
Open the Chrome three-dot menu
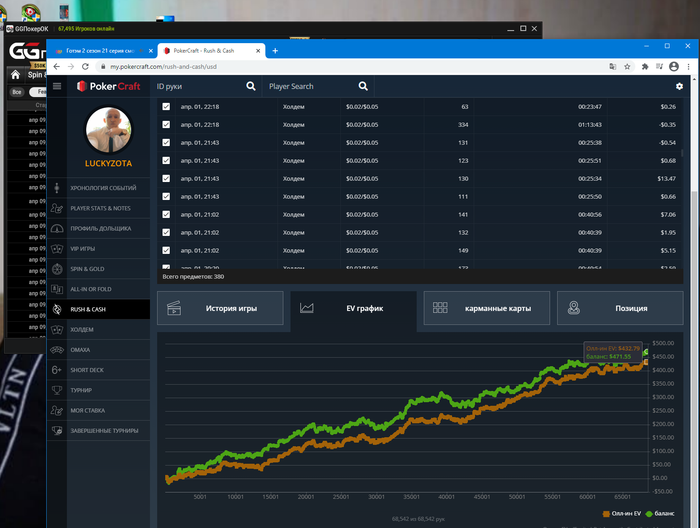pyautogui.click(x=688, y=67)
